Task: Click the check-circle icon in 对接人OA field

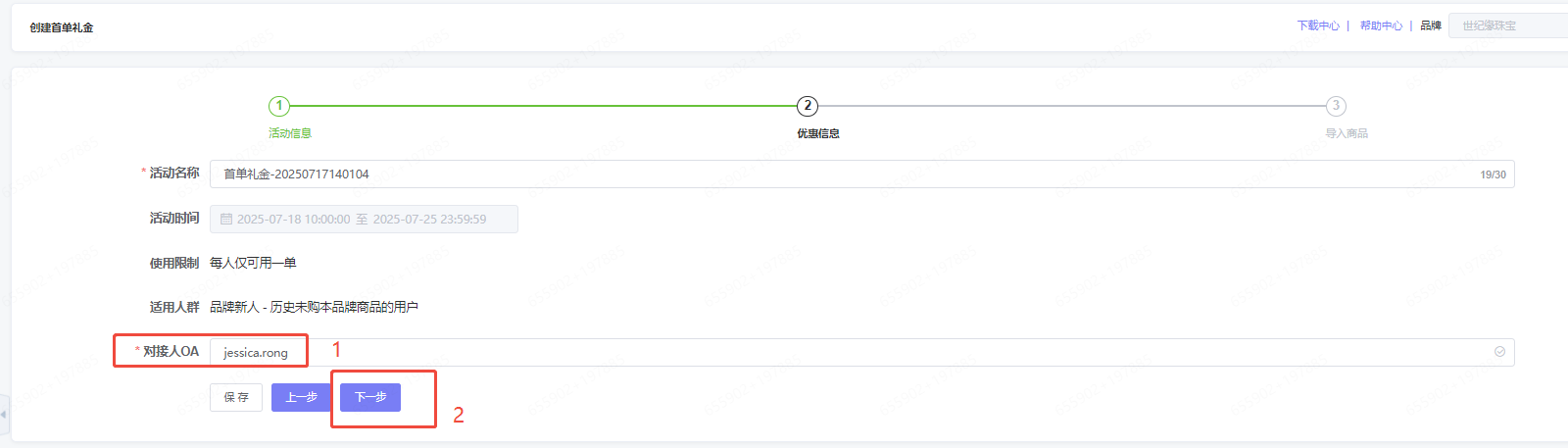Action: tap(1499, 352)
